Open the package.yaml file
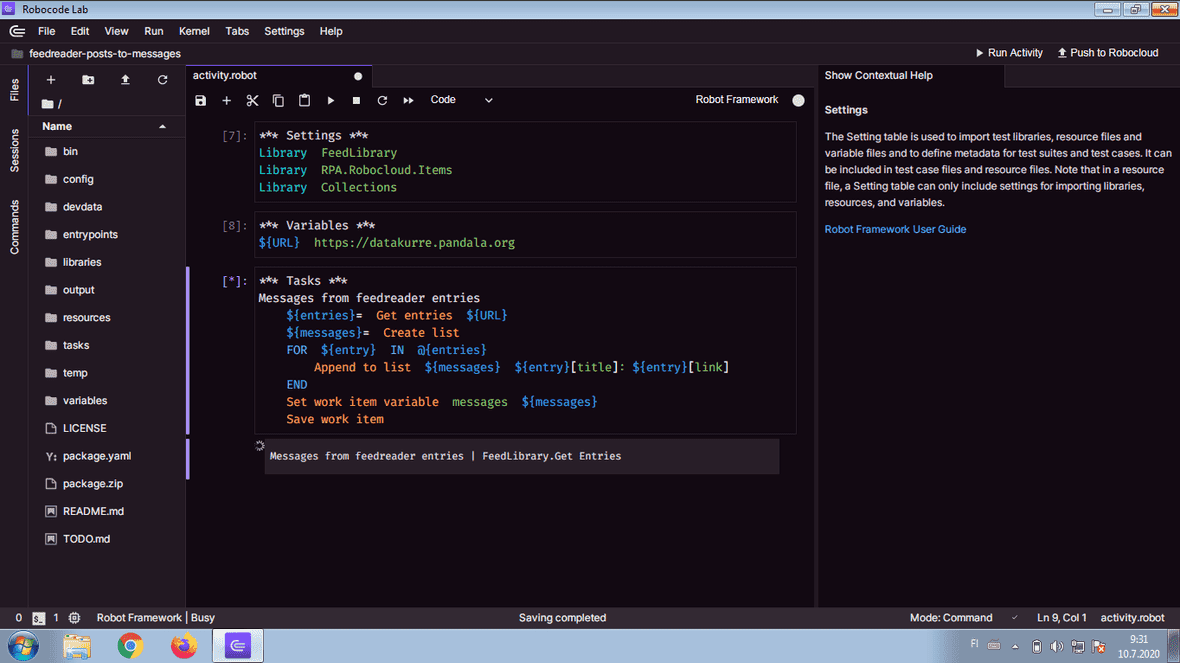1180x663 pixels. [96, 456]
